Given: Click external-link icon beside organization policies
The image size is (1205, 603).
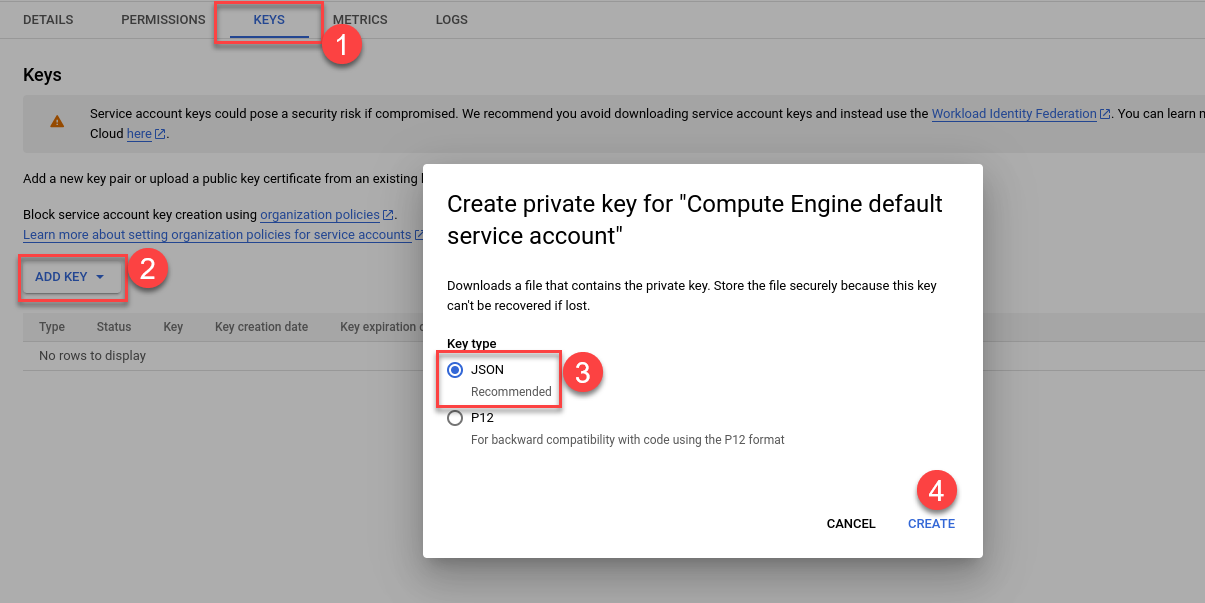Looking at the screenshot, I should click(388, 215).
